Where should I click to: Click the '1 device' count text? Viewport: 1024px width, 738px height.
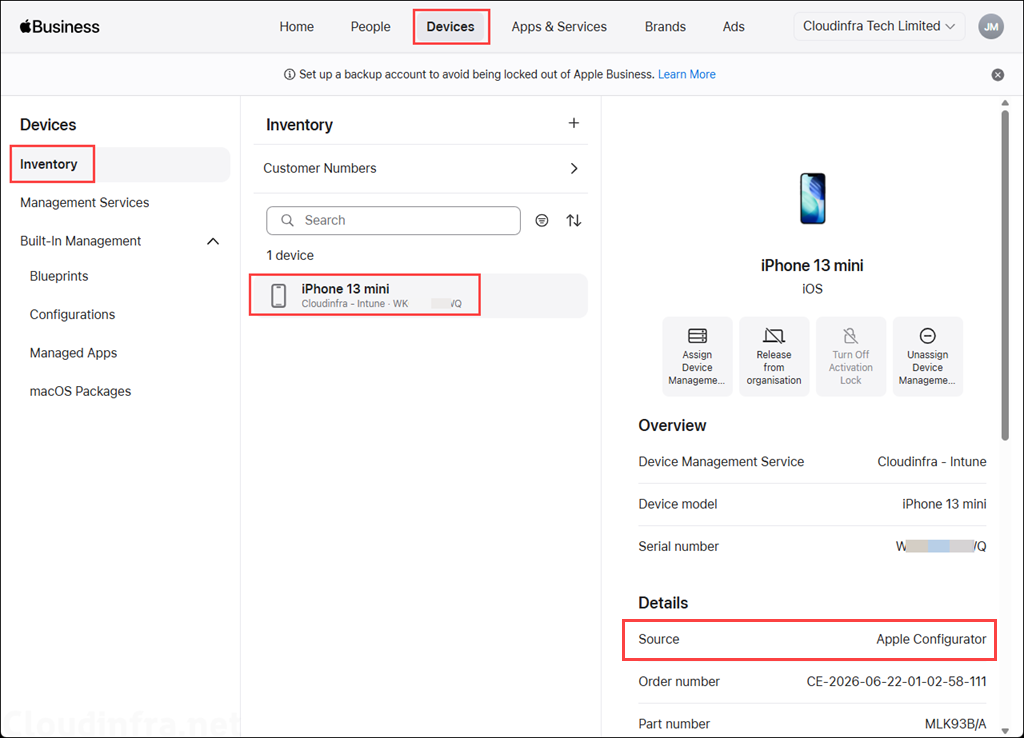coord(290,255)
